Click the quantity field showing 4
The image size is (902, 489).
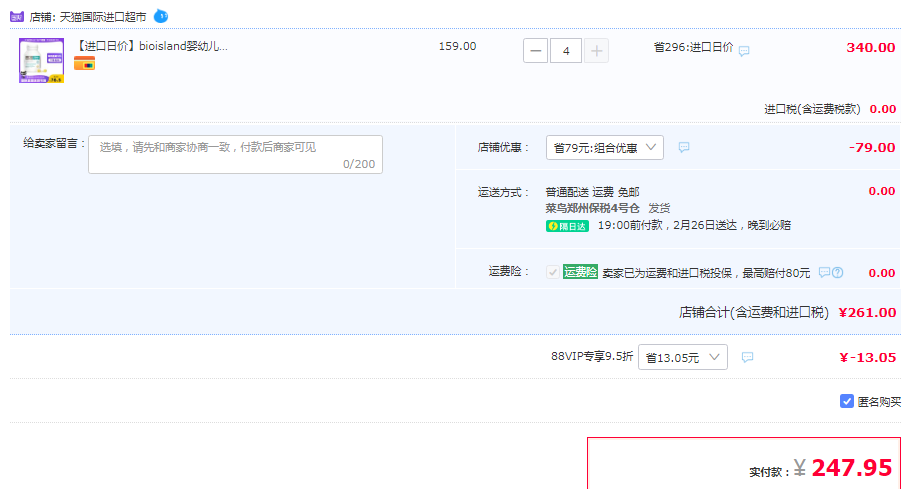[566, 51]
